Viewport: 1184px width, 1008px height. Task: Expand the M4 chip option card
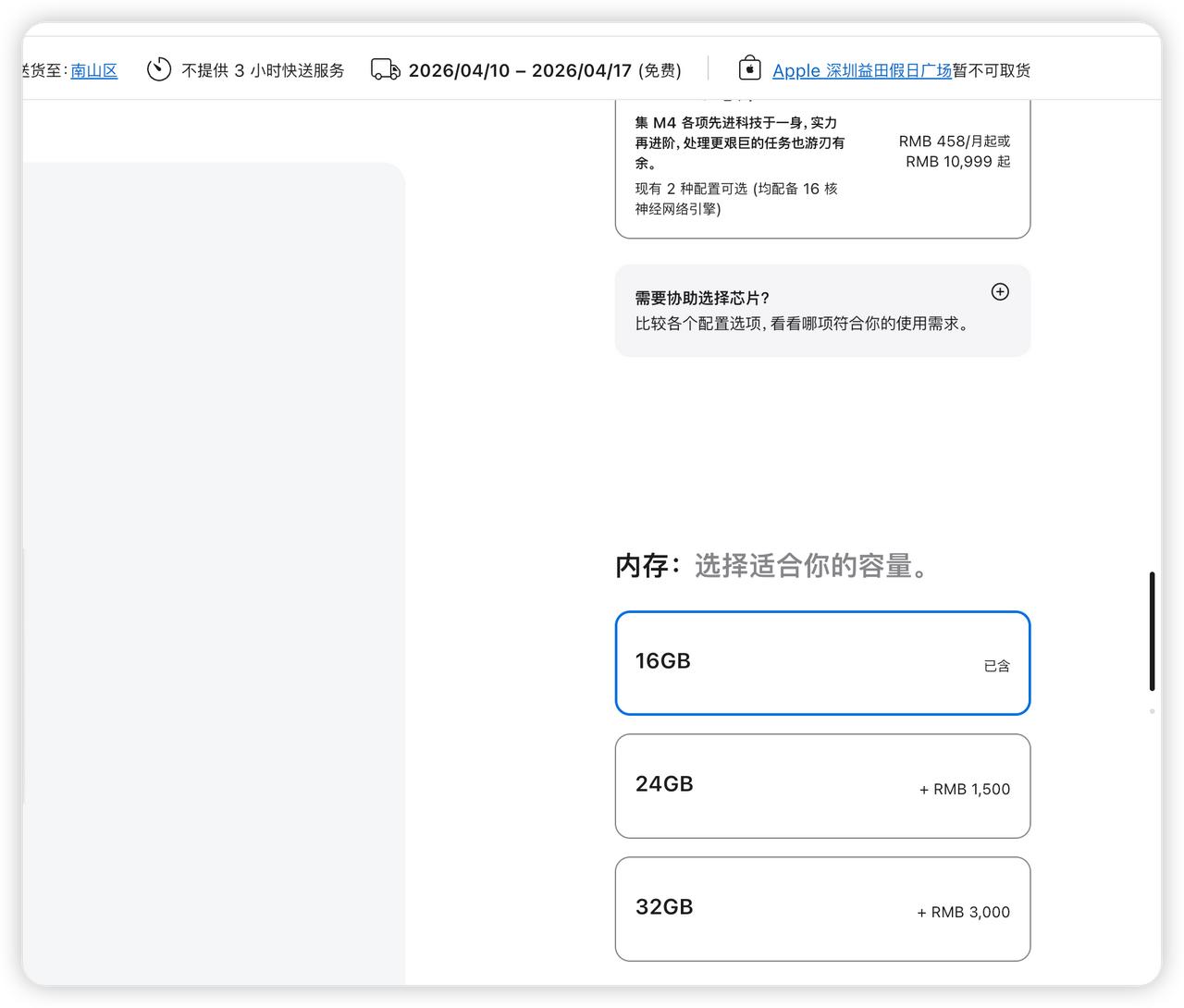pos(822,166)
